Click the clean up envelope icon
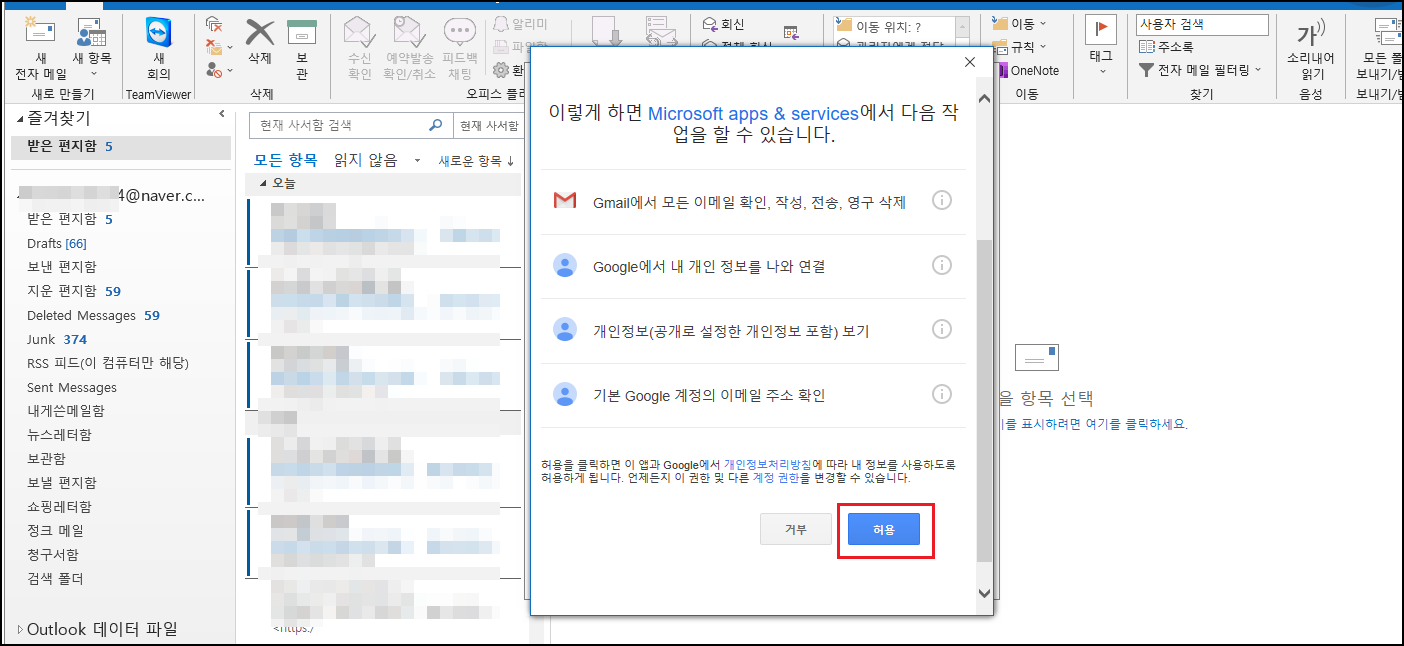Viewport: 1404px width, 646px height. point(214,47)
